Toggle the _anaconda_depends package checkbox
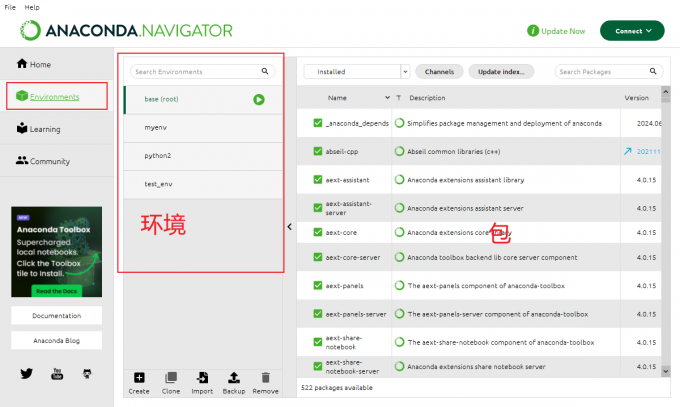Viewport: 680px width, 407px height. (318, 123)
